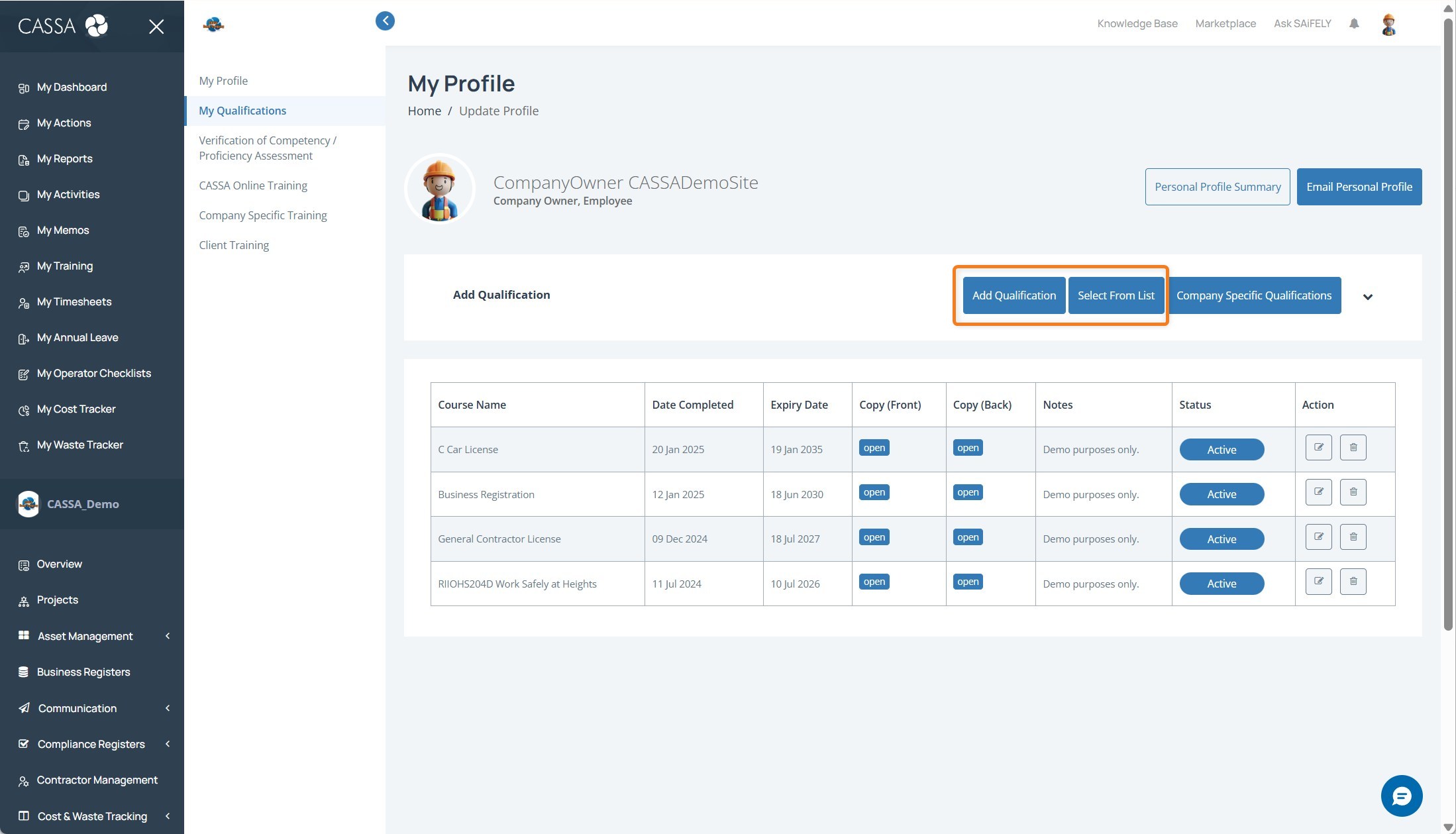Toggle Active status for C Car License
1456x834 pixels.
[1221, 450]
